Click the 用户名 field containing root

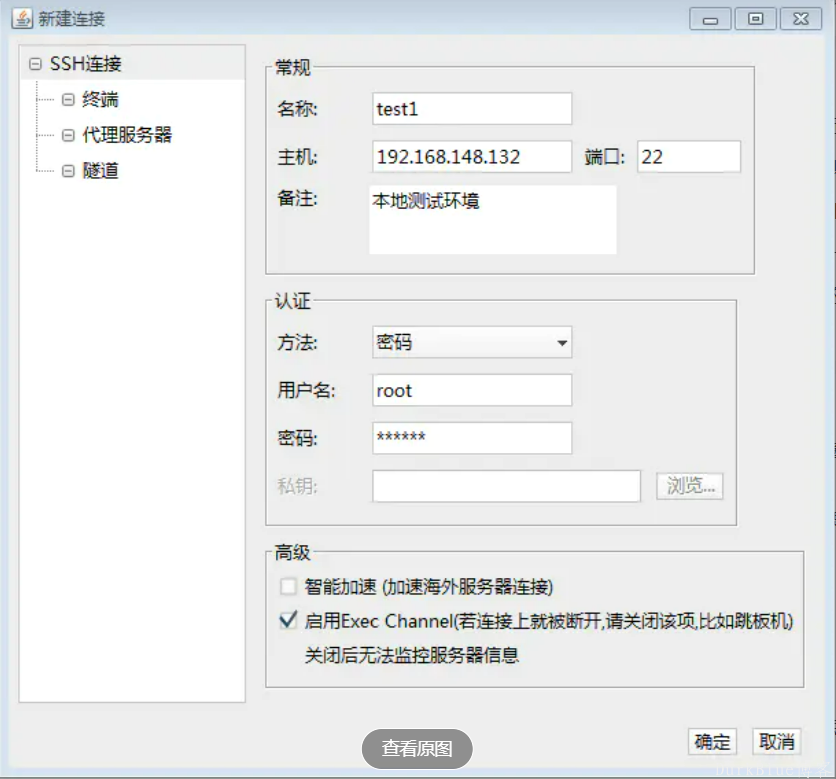click(x=471, y=391)
